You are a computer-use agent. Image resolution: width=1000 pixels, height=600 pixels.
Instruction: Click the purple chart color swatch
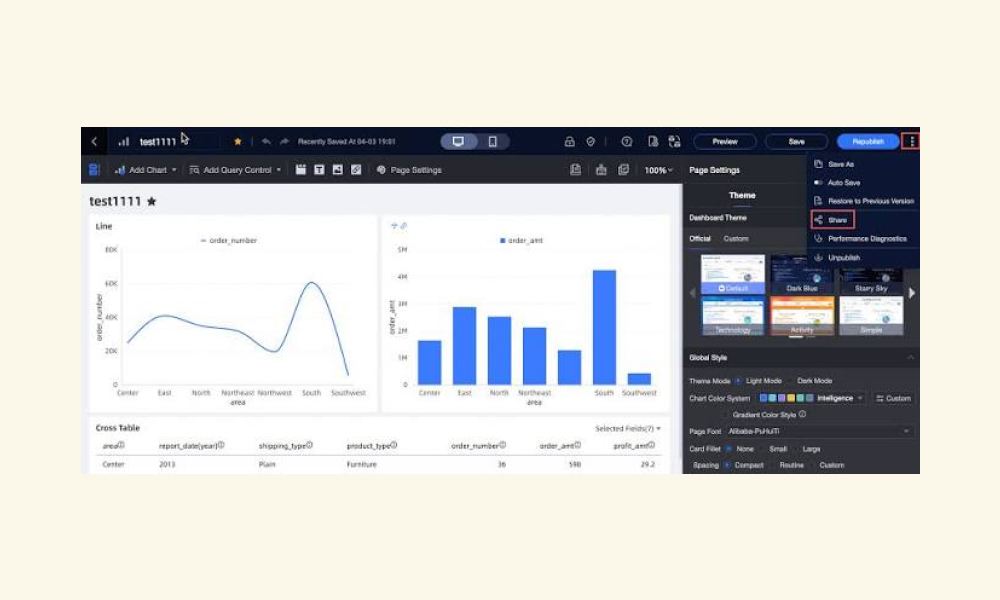(x=781, y=398)
